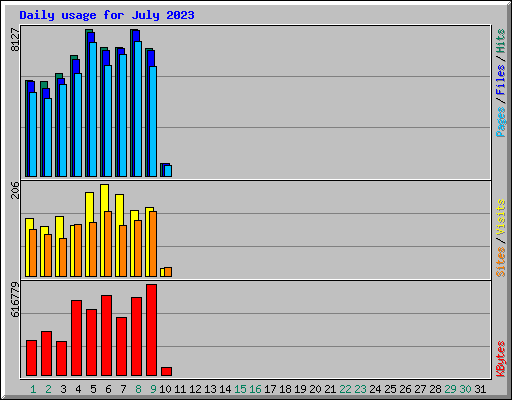
Task: Select the day 9 red KBytes bar
Action: click(x=151, y=330)
